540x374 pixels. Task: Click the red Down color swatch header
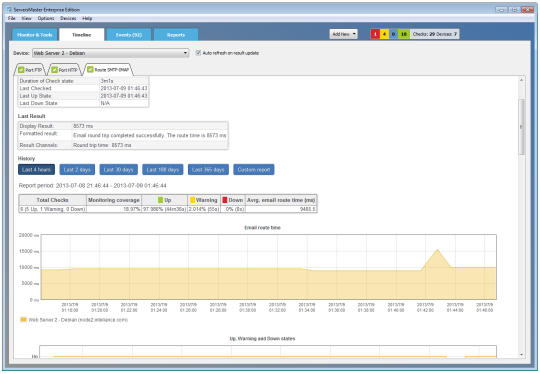coord(225,200)
